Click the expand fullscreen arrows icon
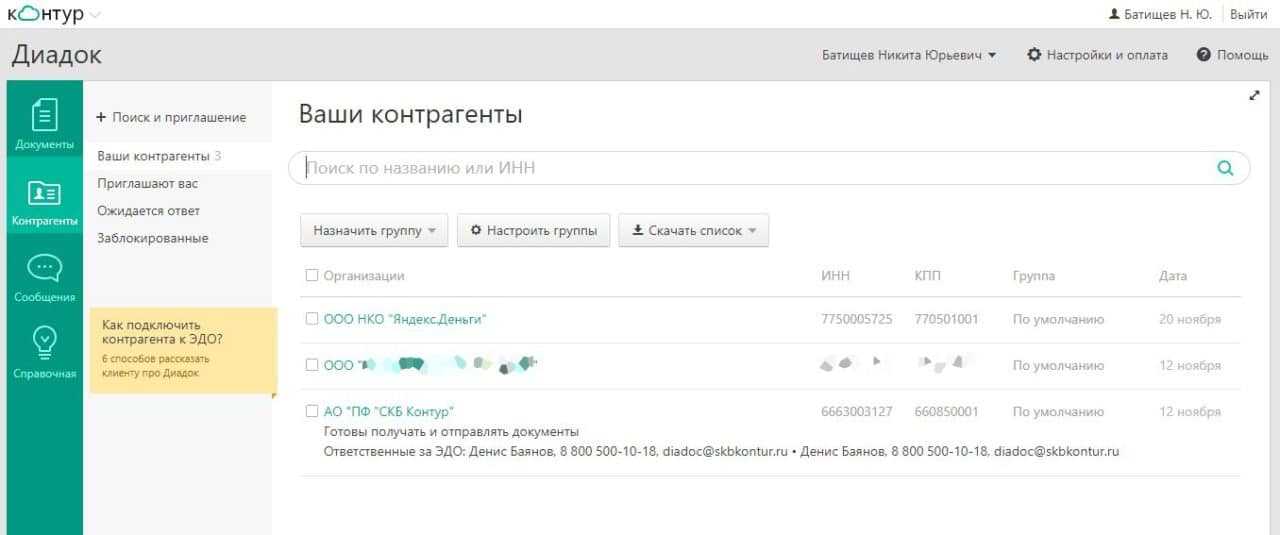The width and height of the screenshot is (1280, 535). (1254, 96)
